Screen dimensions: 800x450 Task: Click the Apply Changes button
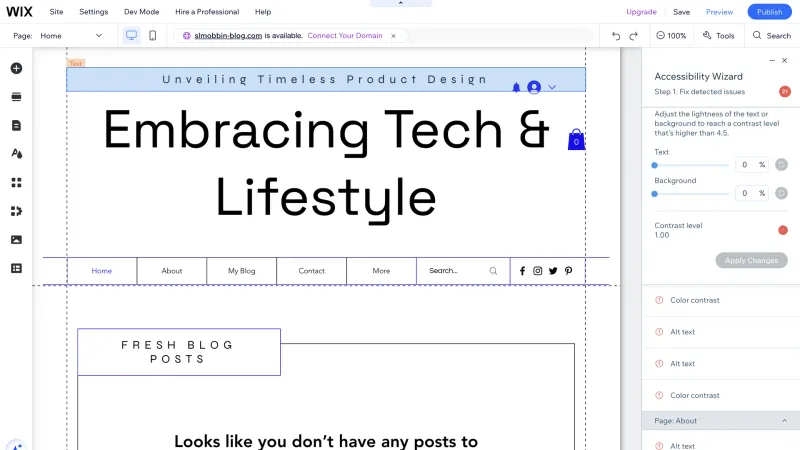click(x=752, y=260)
